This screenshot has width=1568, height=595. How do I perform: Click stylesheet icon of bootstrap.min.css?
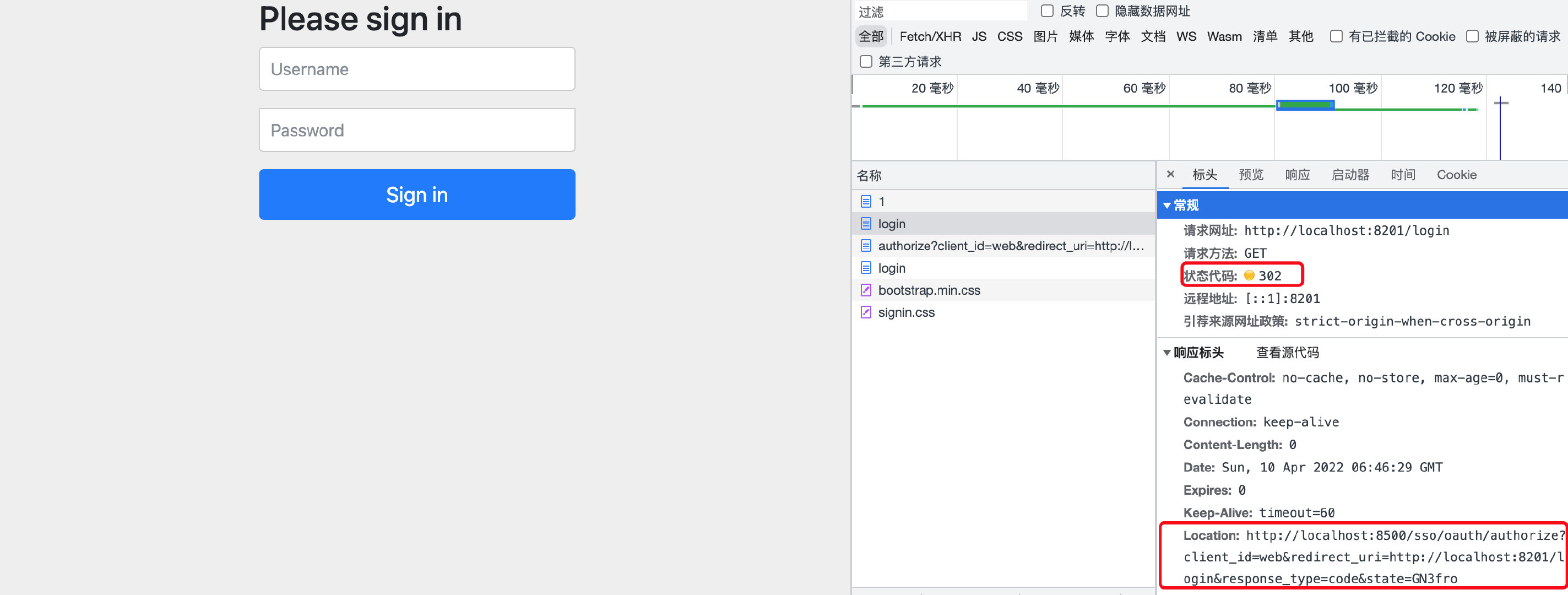click(866, 290)
